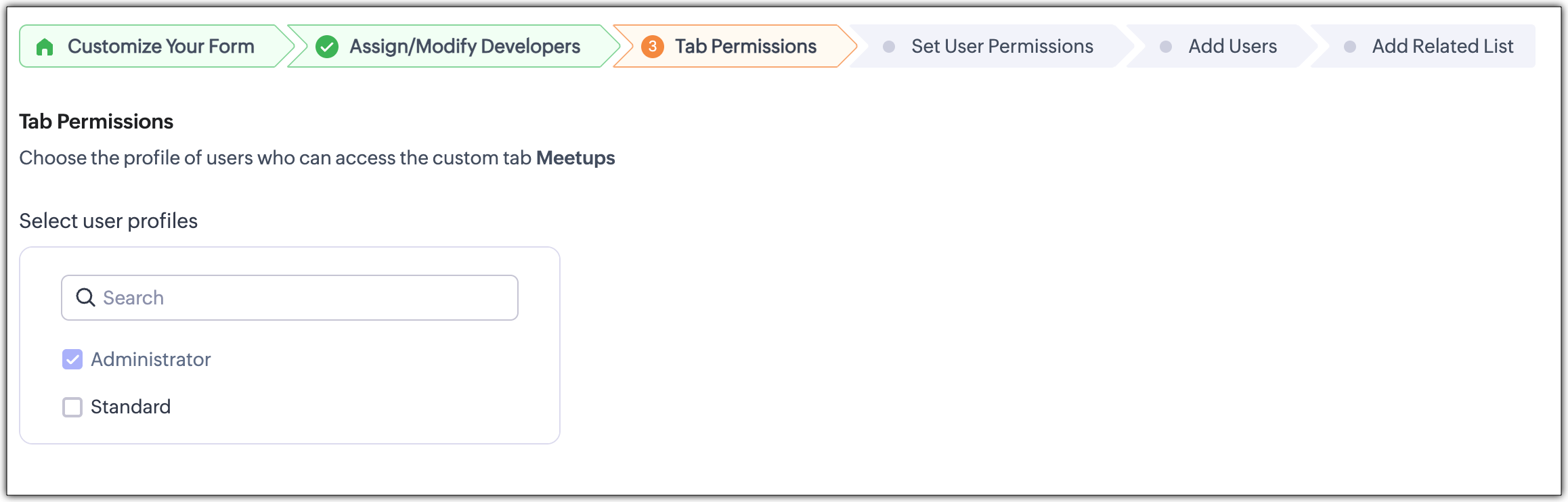
Task: Switch to the Add Users step
Action: tap(1232, 47)
